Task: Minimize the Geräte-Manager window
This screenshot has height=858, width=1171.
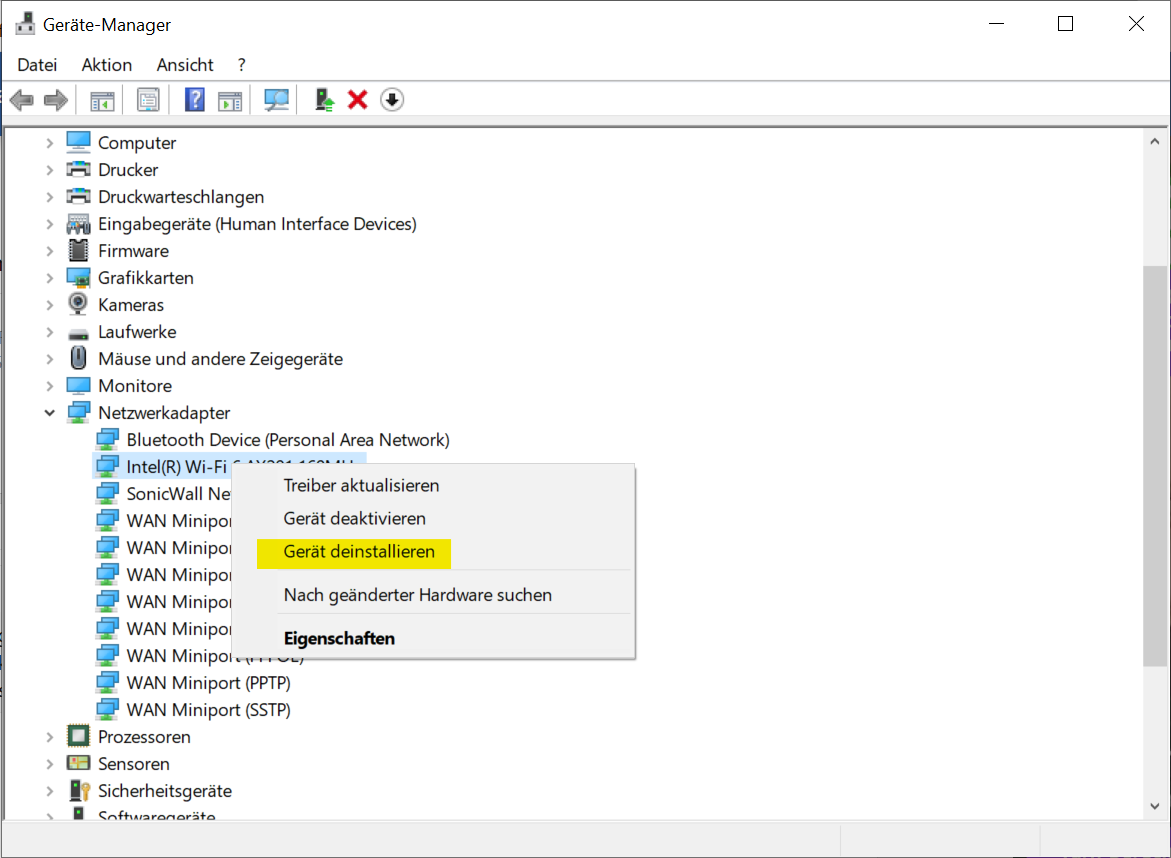Action: tap(996, 24)
